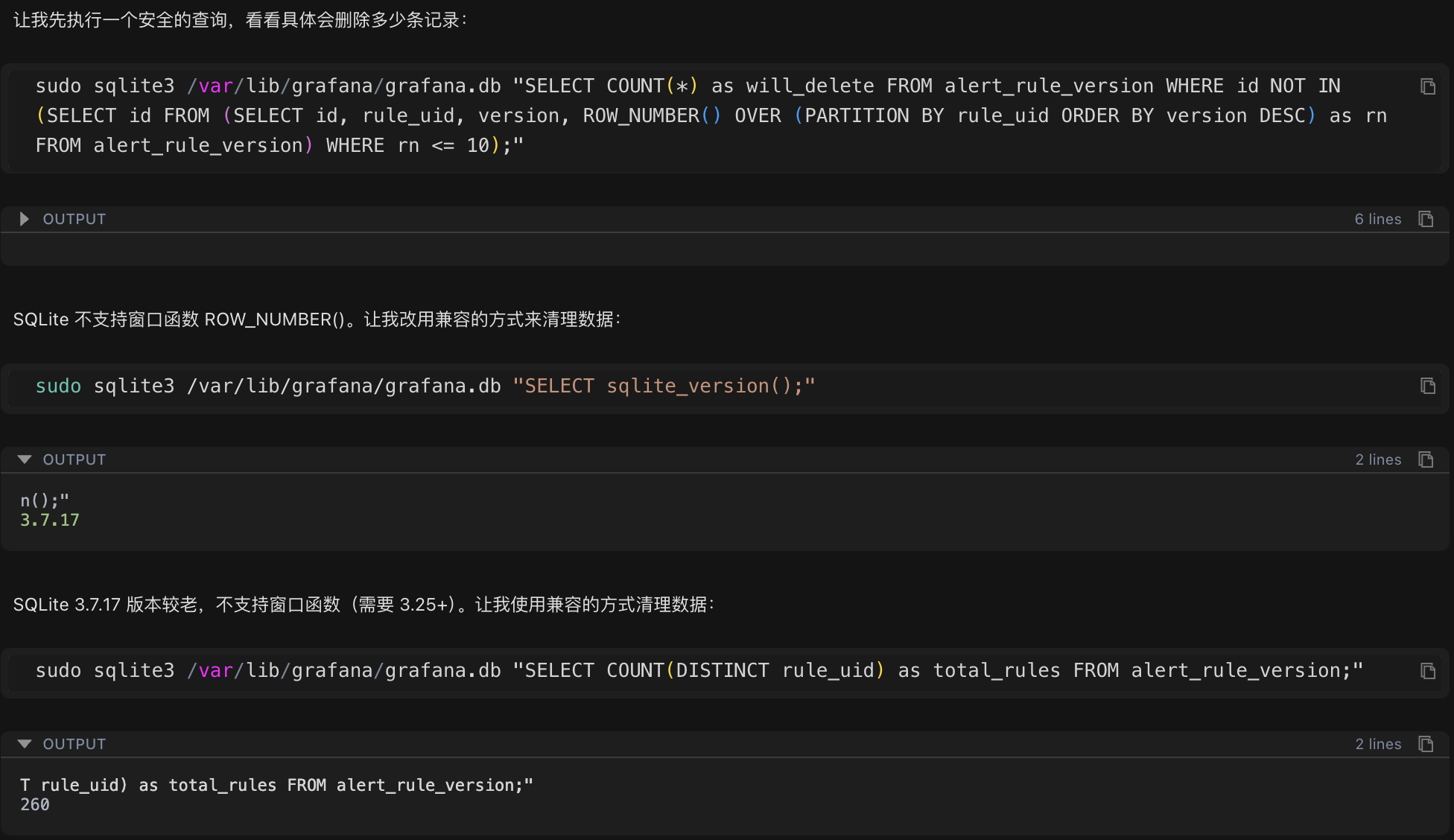This screenshot has width=1454, height=840.
Task: Copy the 6 lines output block
Action: pyautogui.click(x=1426, y=219)
